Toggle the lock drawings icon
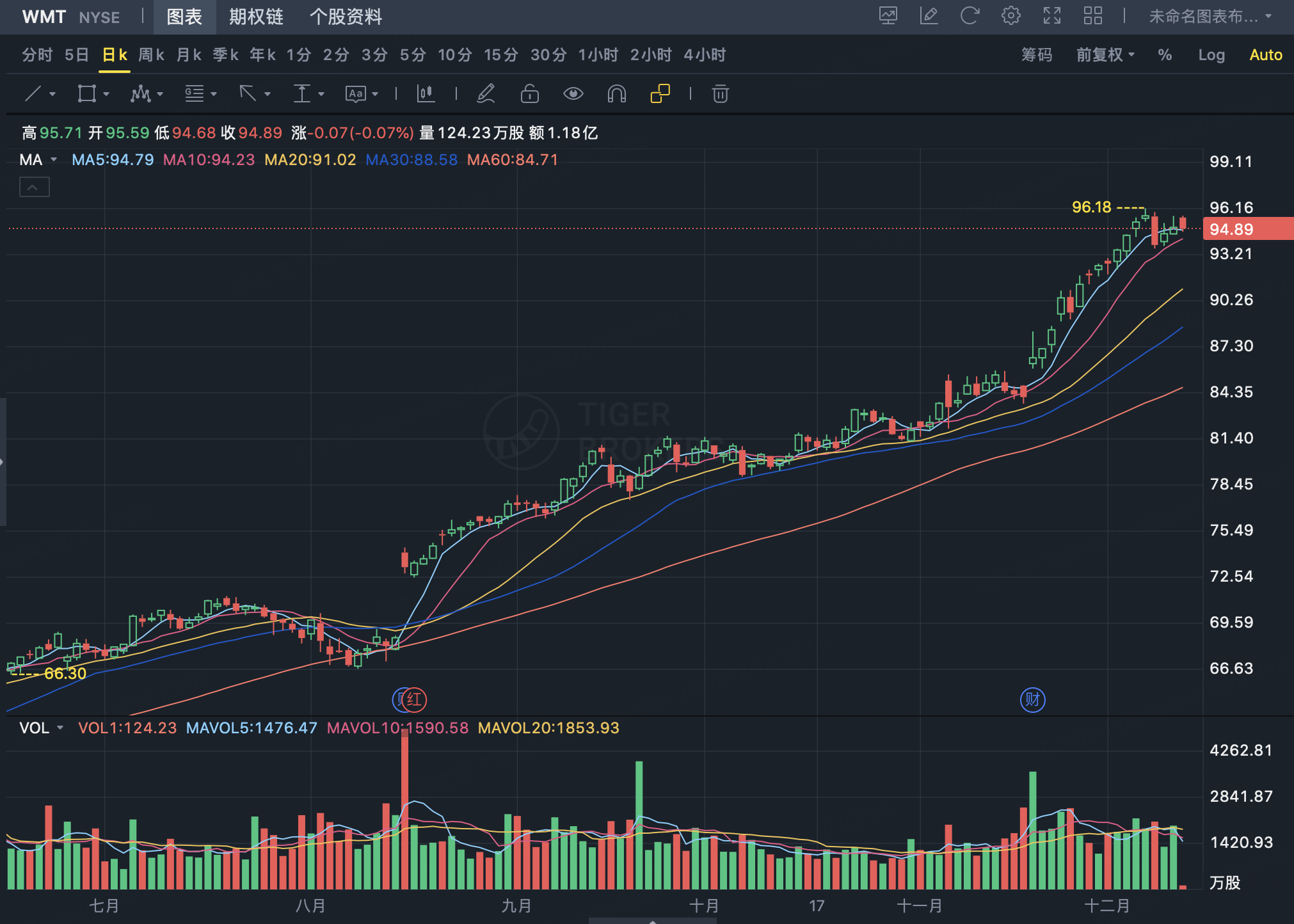The height and width of the screenshot is (924, 1294). [529, 94]
